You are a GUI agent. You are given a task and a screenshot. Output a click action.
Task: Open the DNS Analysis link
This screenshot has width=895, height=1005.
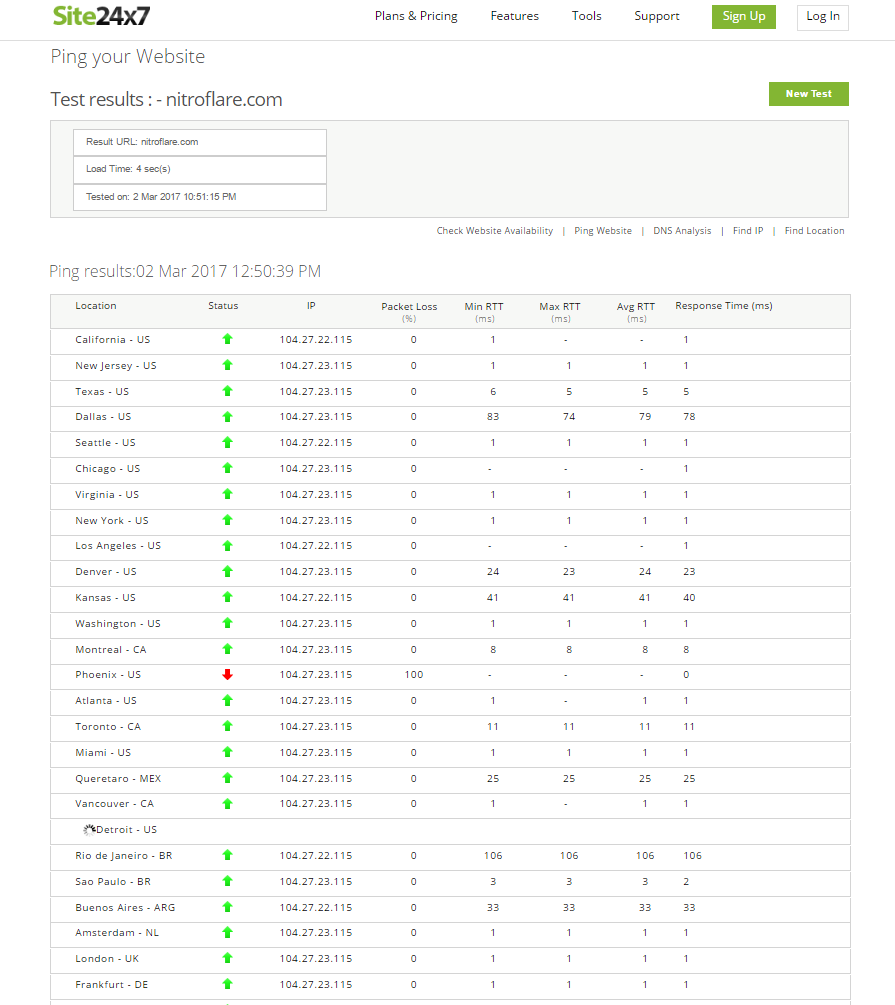[x=682, y=231]
